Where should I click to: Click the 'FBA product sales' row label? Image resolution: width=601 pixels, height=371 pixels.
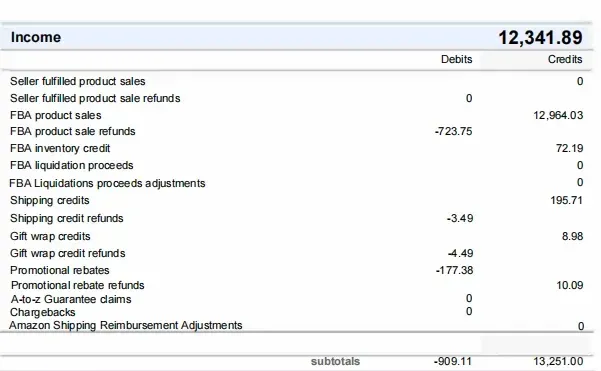(56, 115)
